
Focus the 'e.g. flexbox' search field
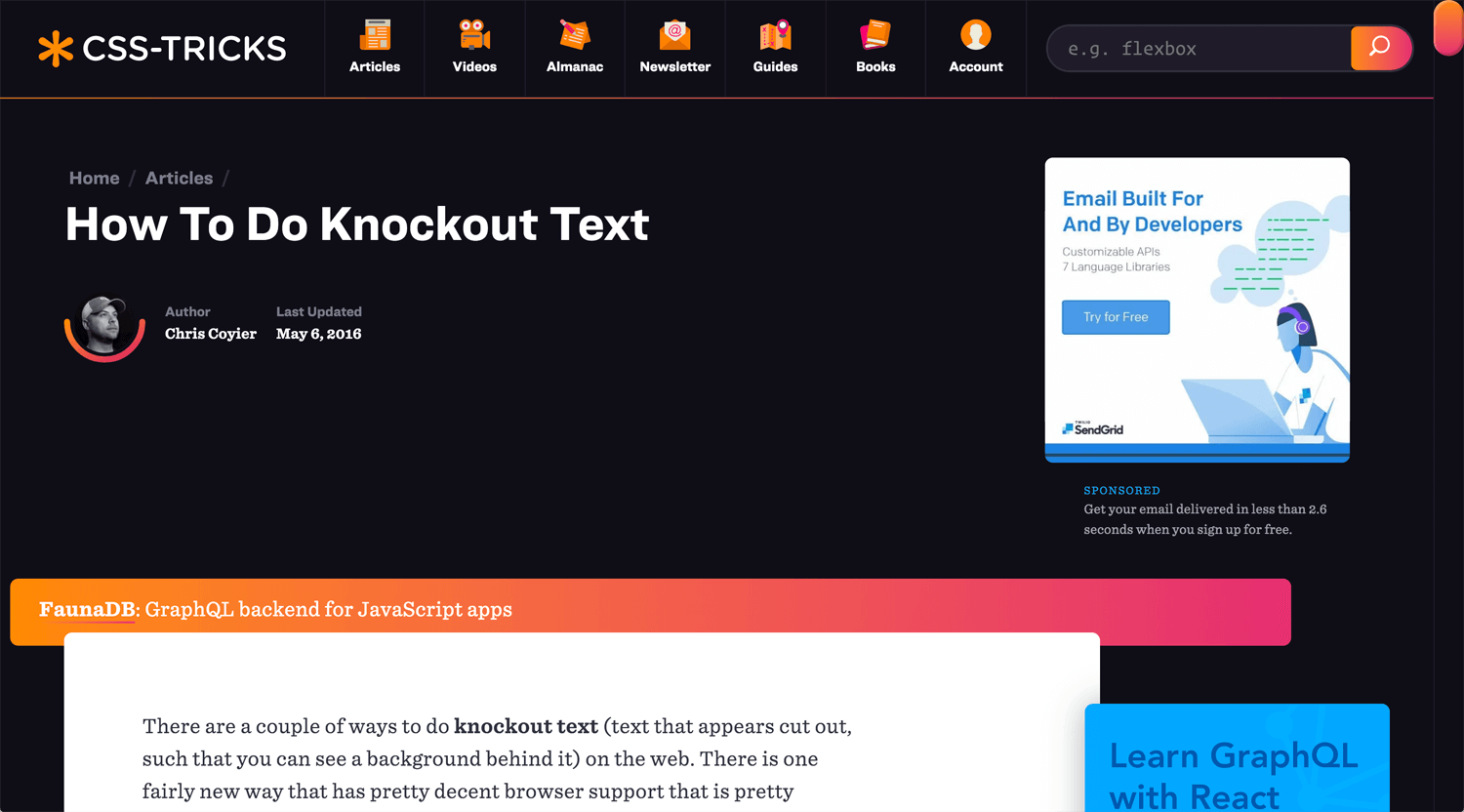point(1200,49)
